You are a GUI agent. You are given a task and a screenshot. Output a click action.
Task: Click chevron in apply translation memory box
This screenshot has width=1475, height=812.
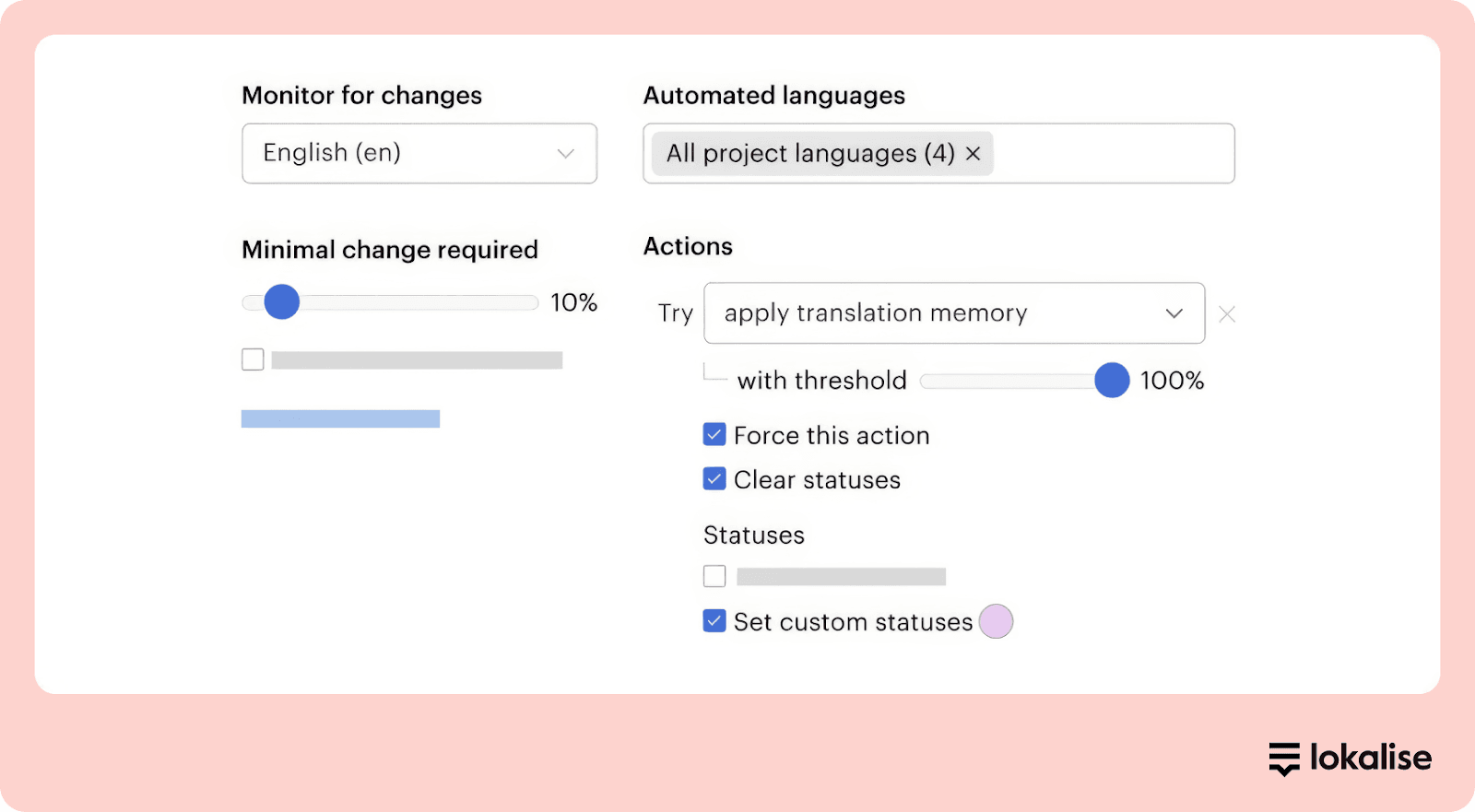[1174, 313]
